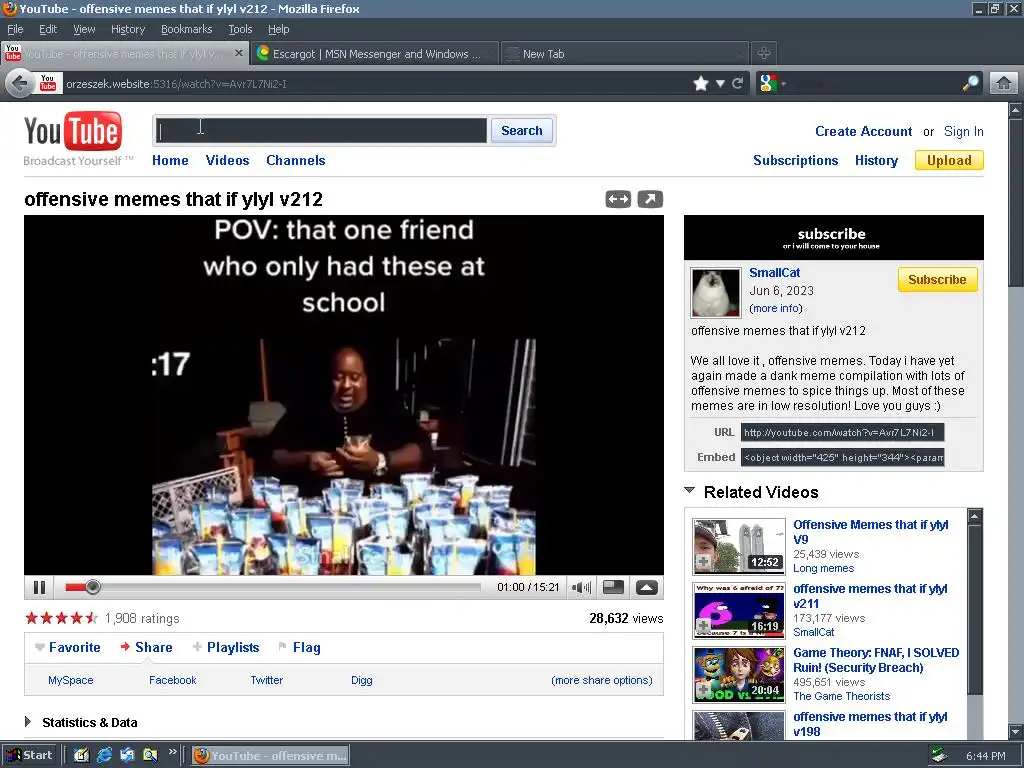
Task: Switch the player to small size mode
Action: pos(613,587)
